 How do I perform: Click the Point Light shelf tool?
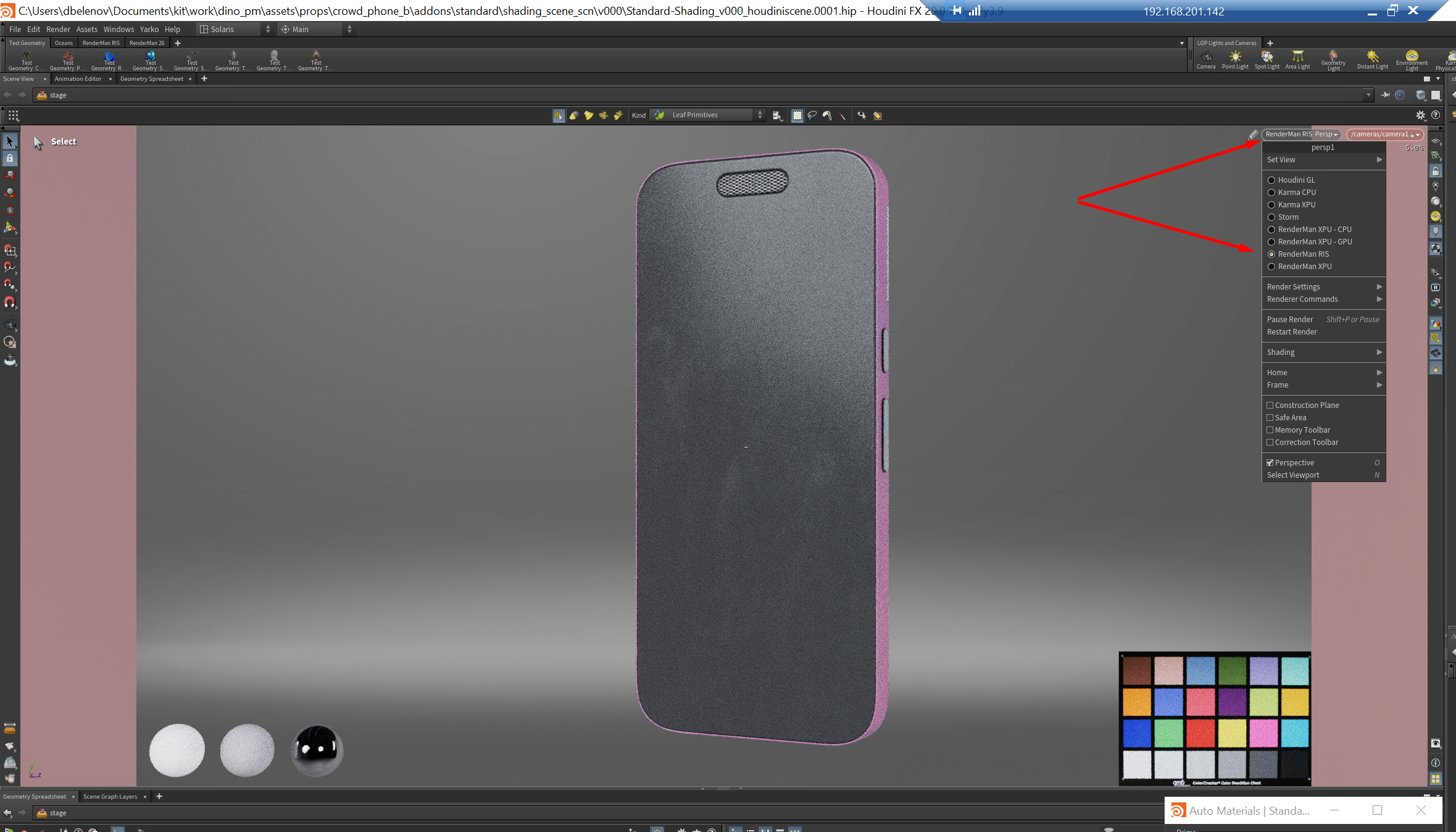[x=1234, y=60]
